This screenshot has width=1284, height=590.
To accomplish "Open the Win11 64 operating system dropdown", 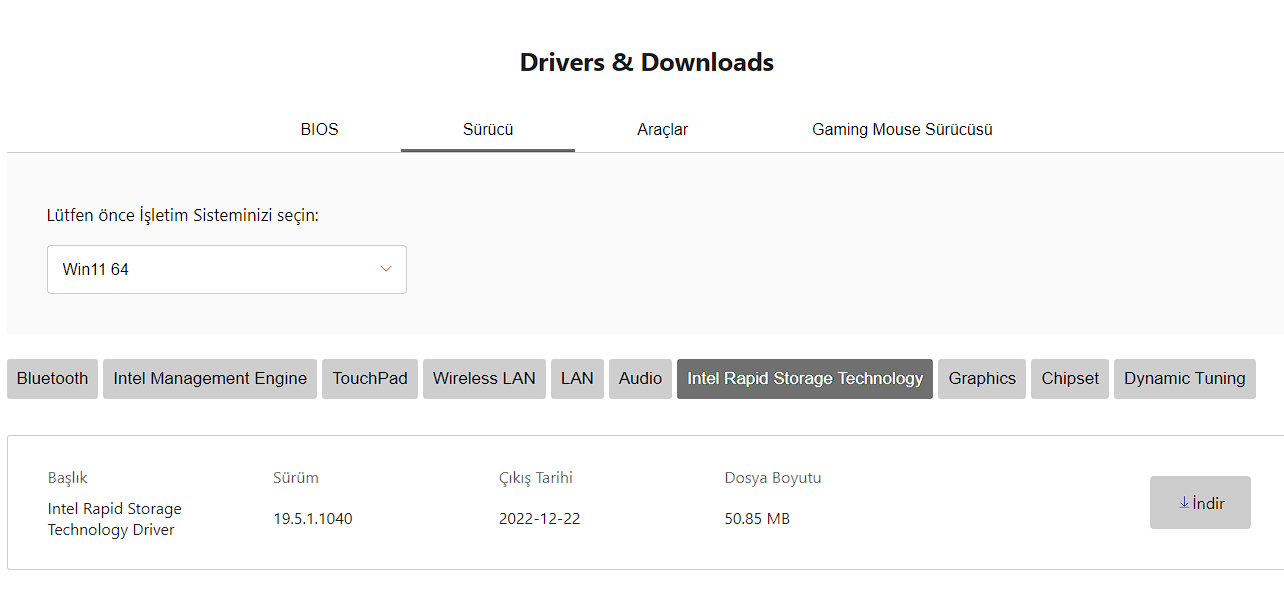I will pos(226,269).
